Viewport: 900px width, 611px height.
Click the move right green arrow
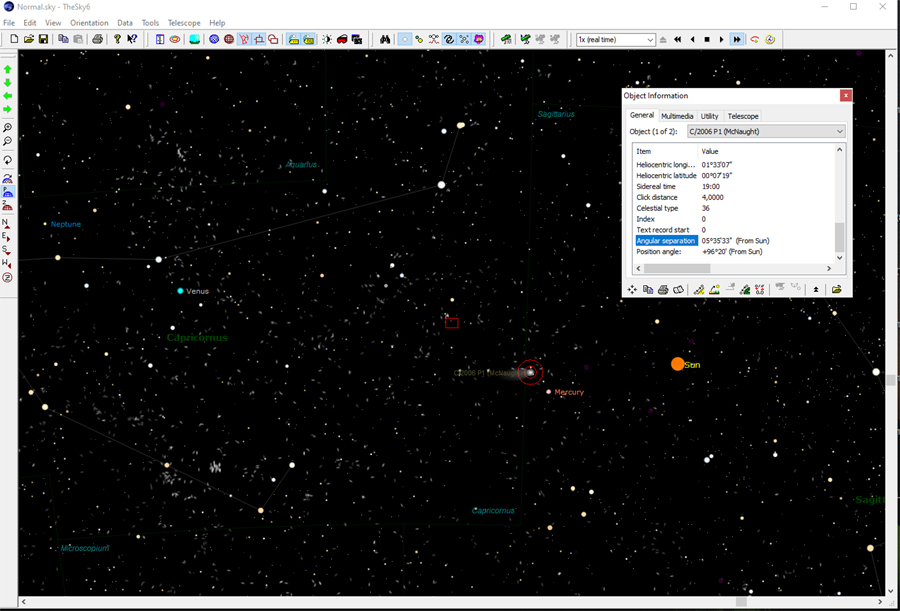(7, 109)
